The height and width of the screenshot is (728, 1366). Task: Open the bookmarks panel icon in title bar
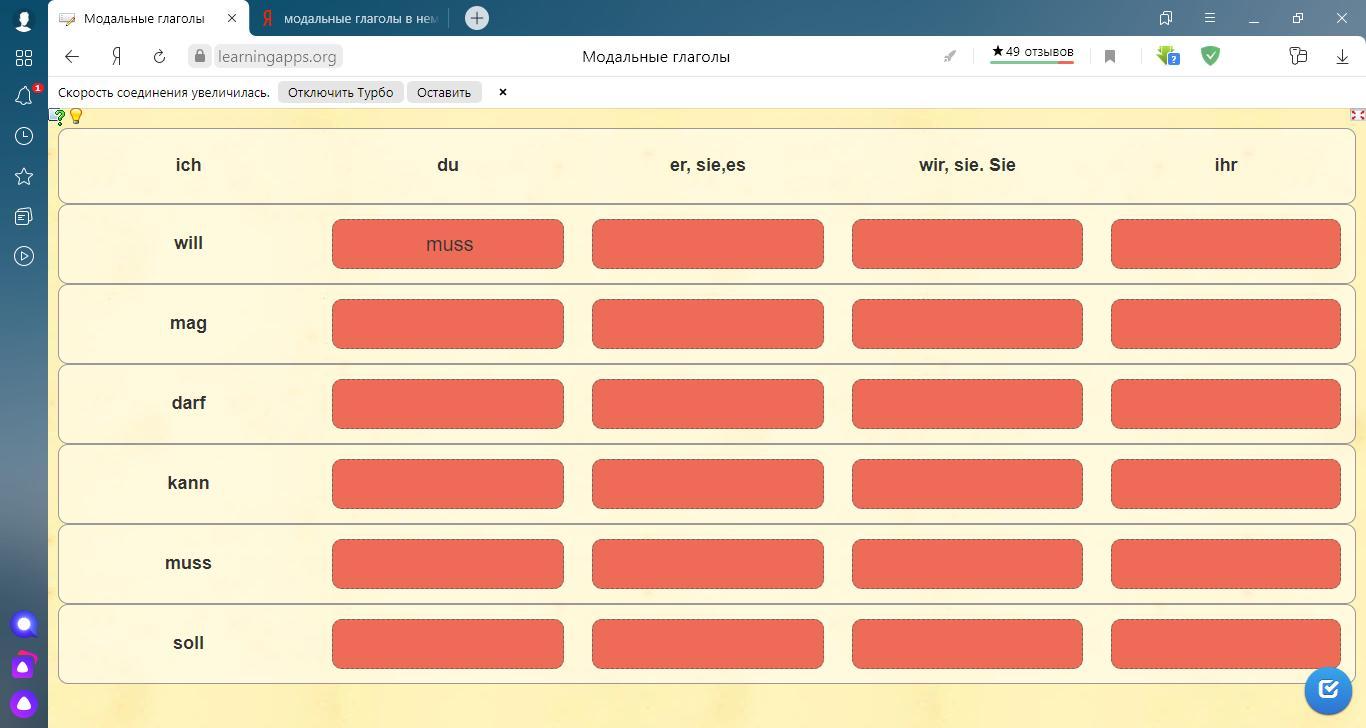1166,18
